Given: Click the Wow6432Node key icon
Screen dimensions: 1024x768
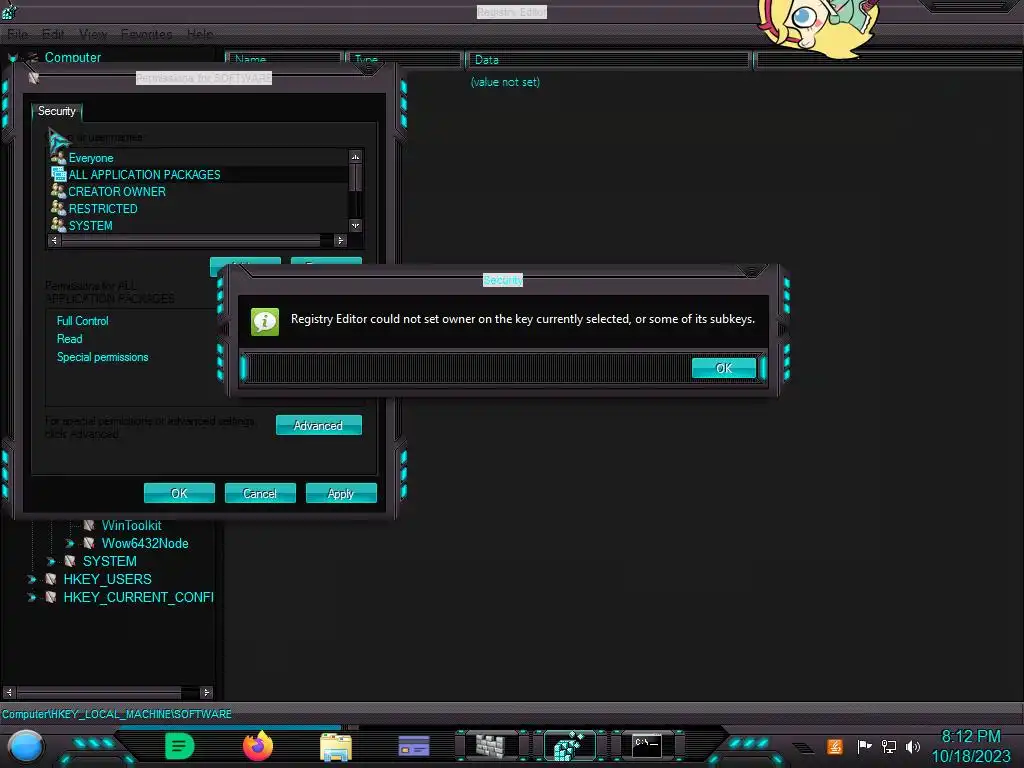Looking at the screenshot, I should (89, 543).
